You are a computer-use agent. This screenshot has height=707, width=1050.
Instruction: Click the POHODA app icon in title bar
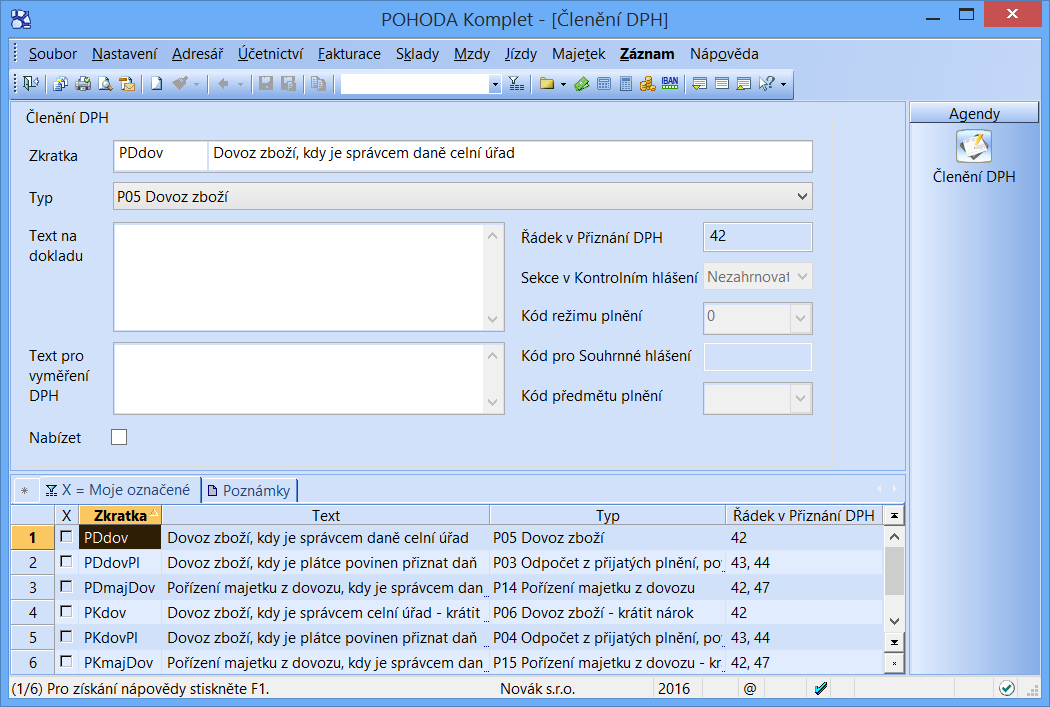click(x=21, y=19)
